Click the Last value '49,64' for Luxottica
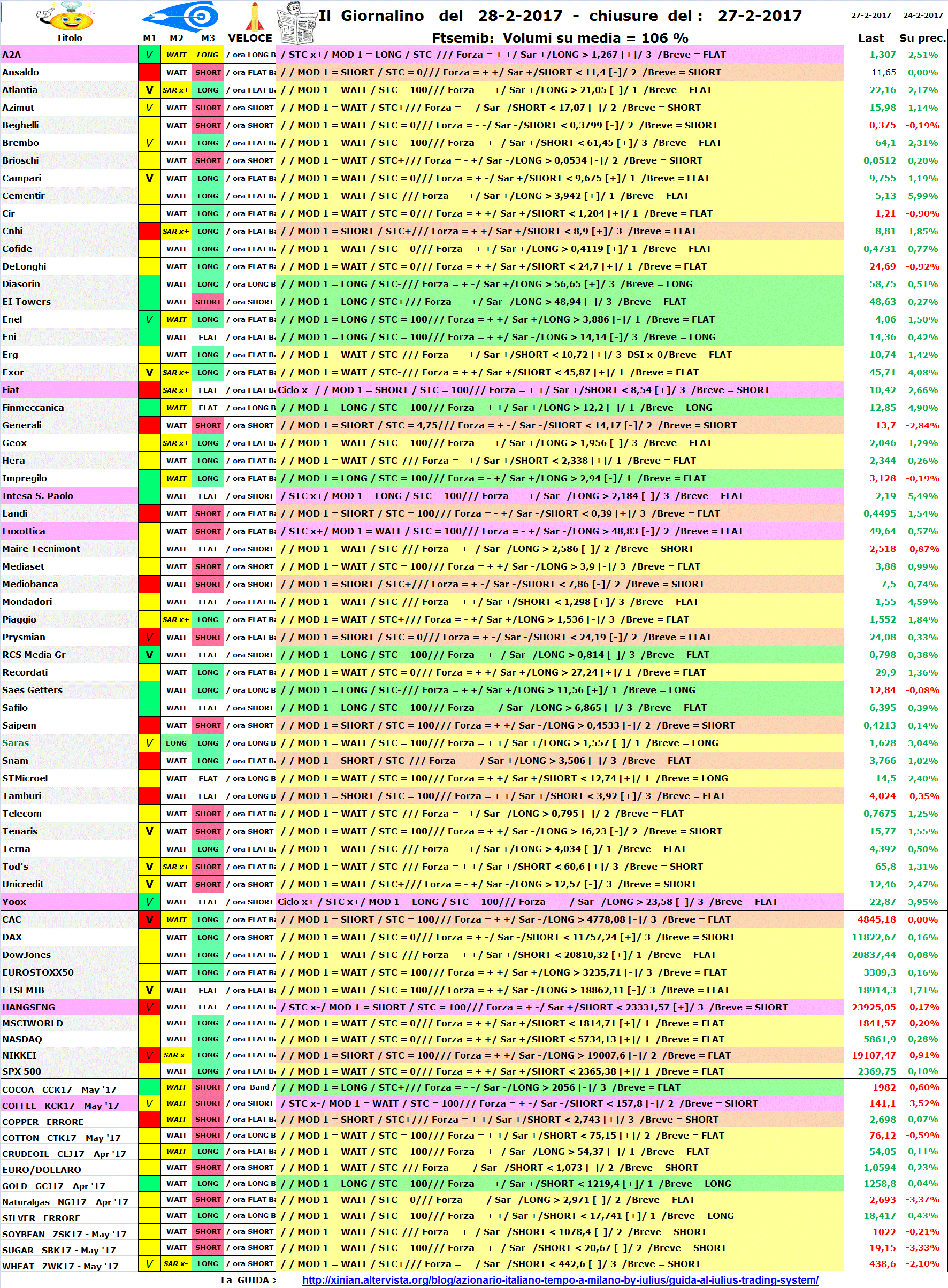The width and height of the screenshot is (948, 1288). [882, 531]
